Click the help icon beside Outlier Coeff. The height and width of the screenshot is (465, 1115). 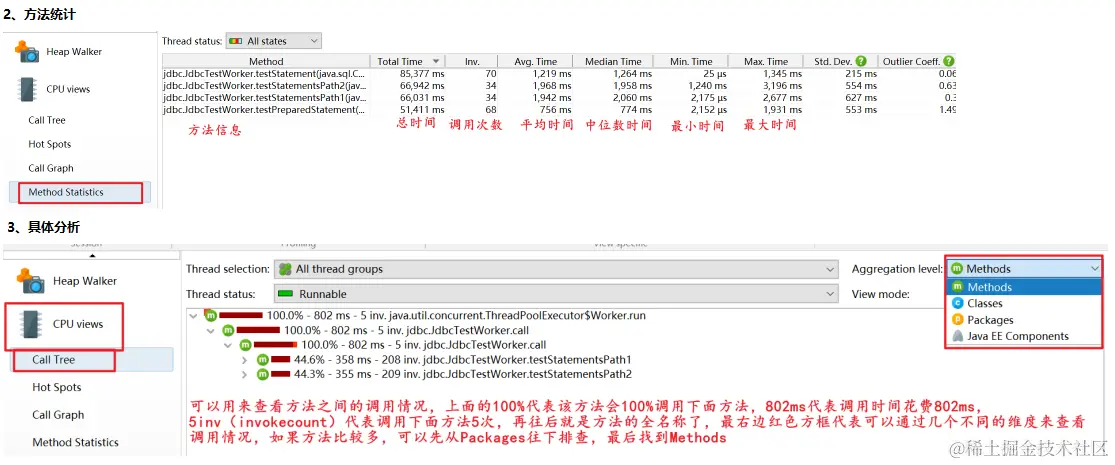tap(948, 61)
